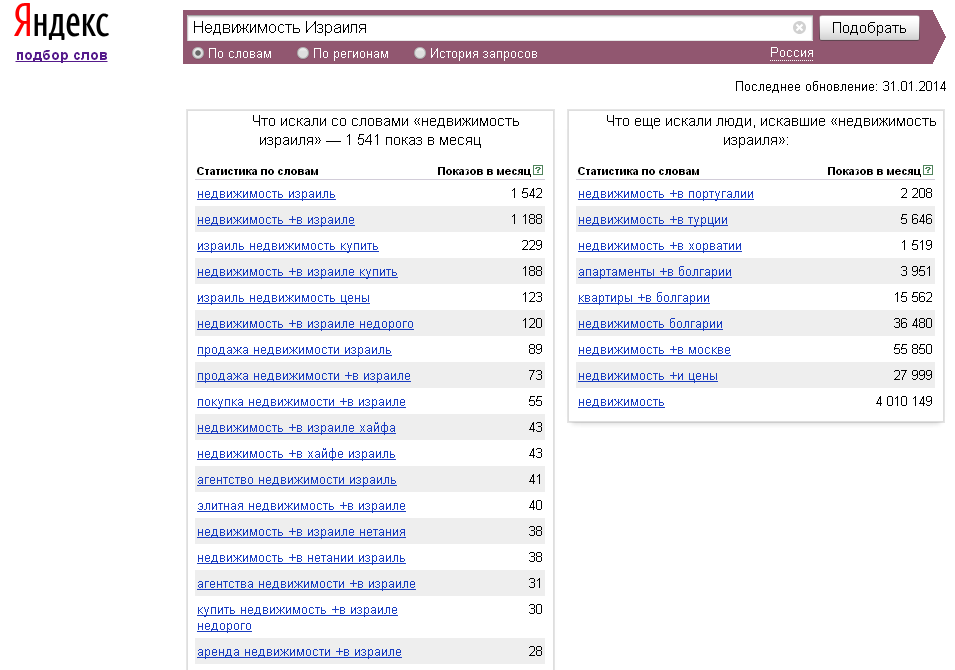Click the 1 542 impressions value
Viewport: 955px width, 670px height.
click(x=527, y=193)
